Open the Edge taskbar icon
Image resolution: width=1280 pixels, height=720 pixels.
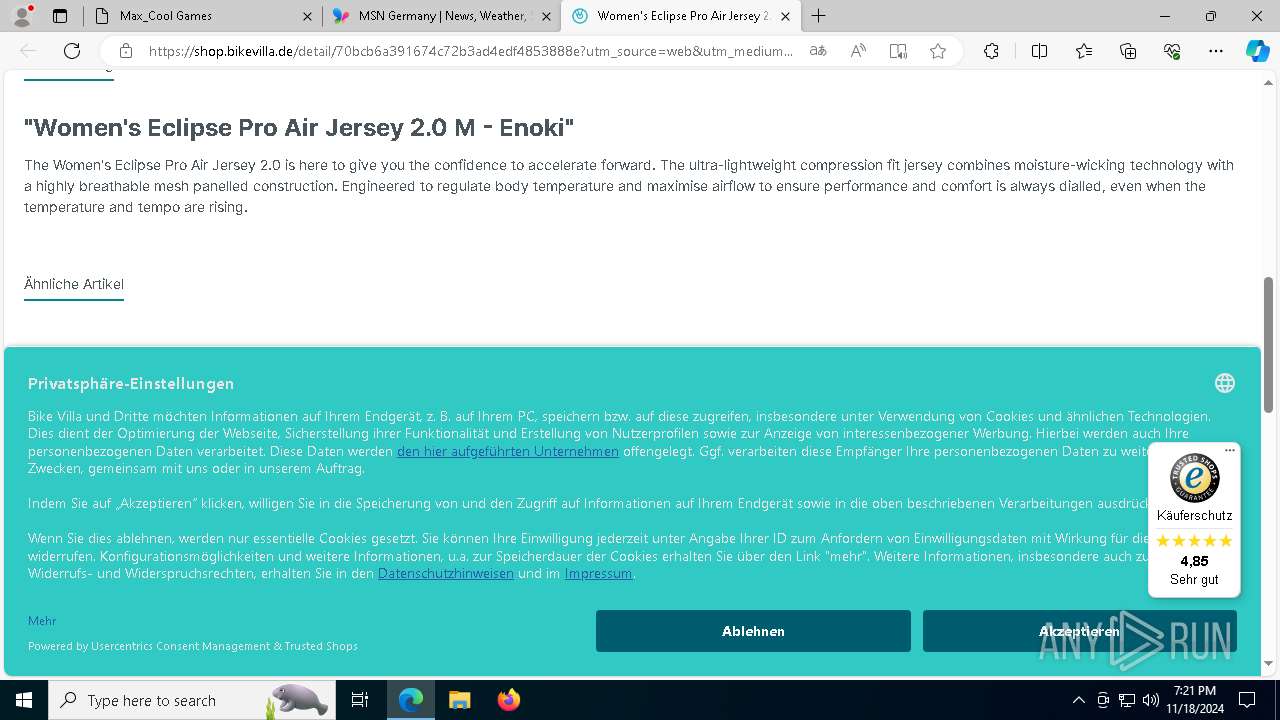pos(411,700)
